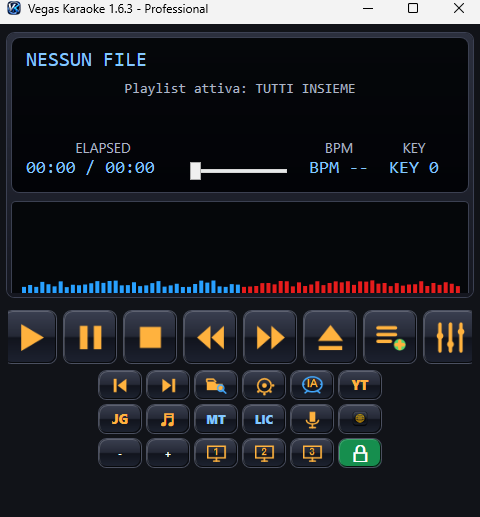Select monitor 2 display button
This screenshot has width=480, height=517.
point(264,453)
